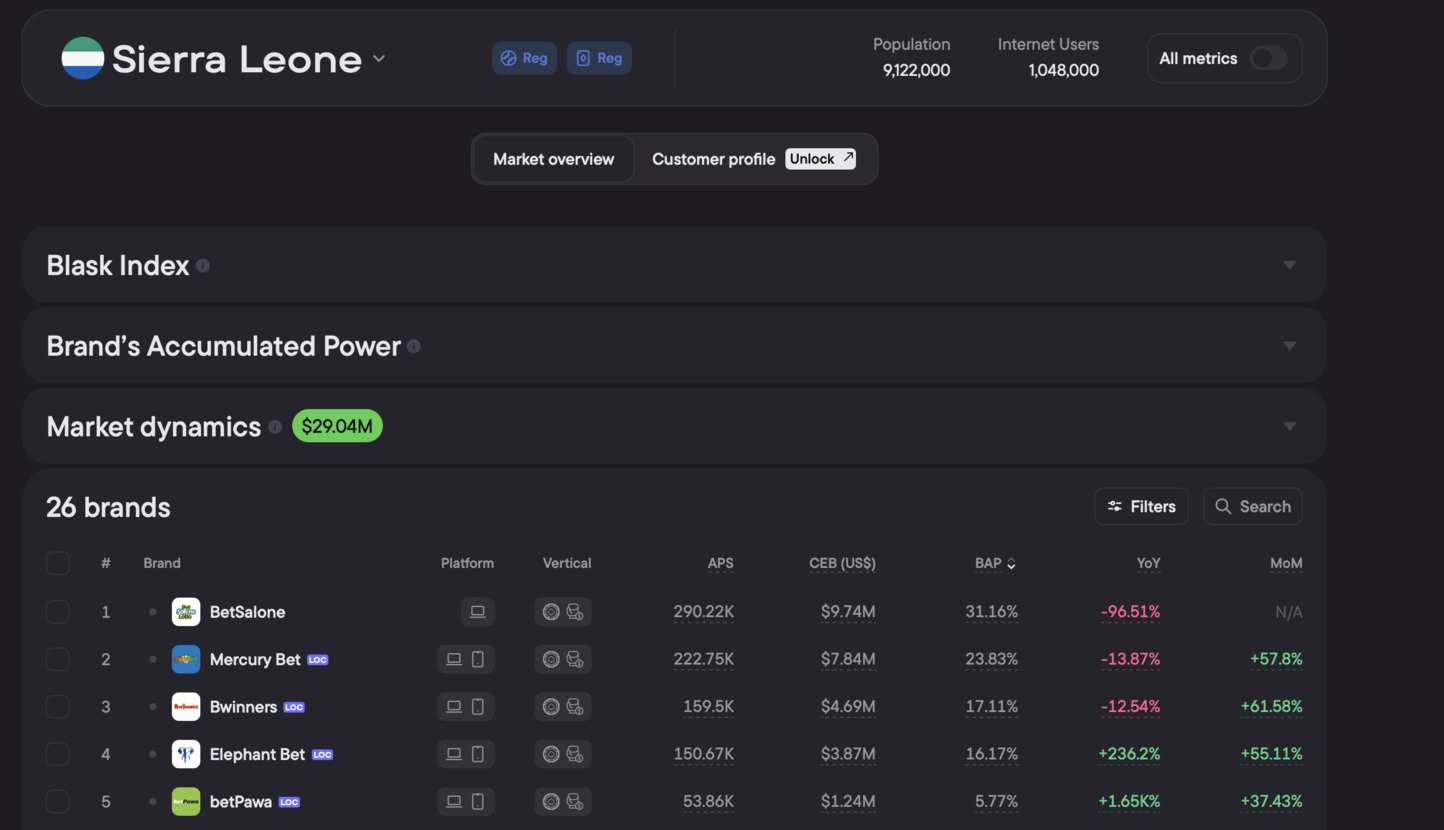Open the Sierra Leone country dropdown
This screenshot has height=830, width=1444.
click(379, 59)
